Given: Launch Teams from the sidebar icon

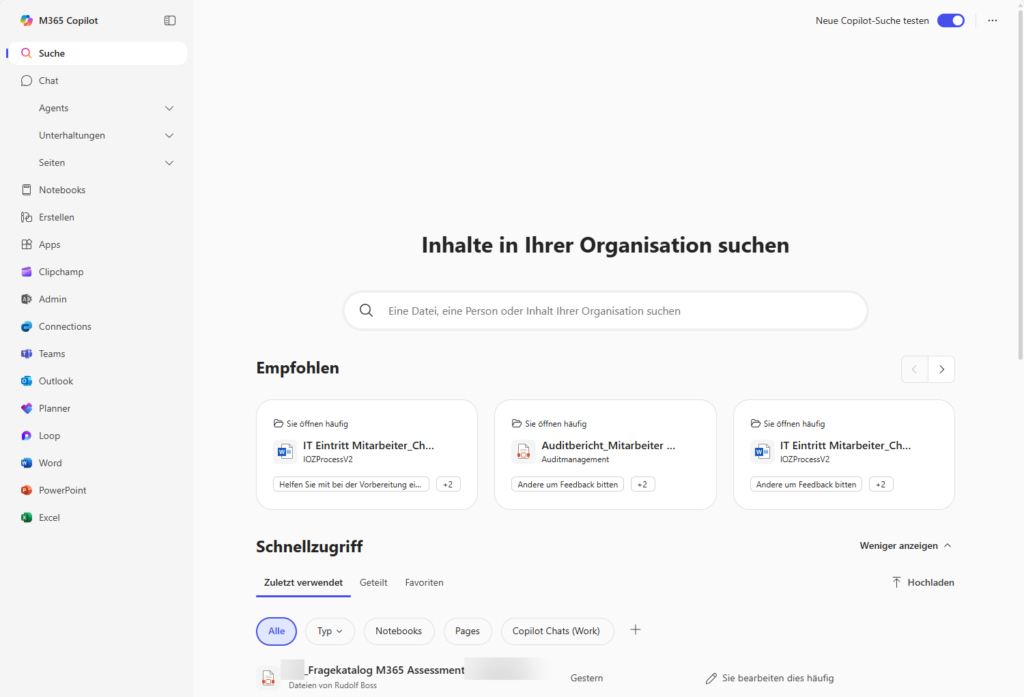Looking at the screenshot, I should [26, 353].
